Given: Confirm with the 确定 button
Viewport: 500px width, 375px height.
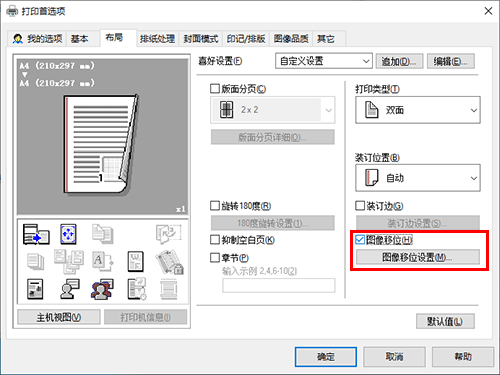Looking at the screenshot, I should pyautogui.click(x=326, y=357).
